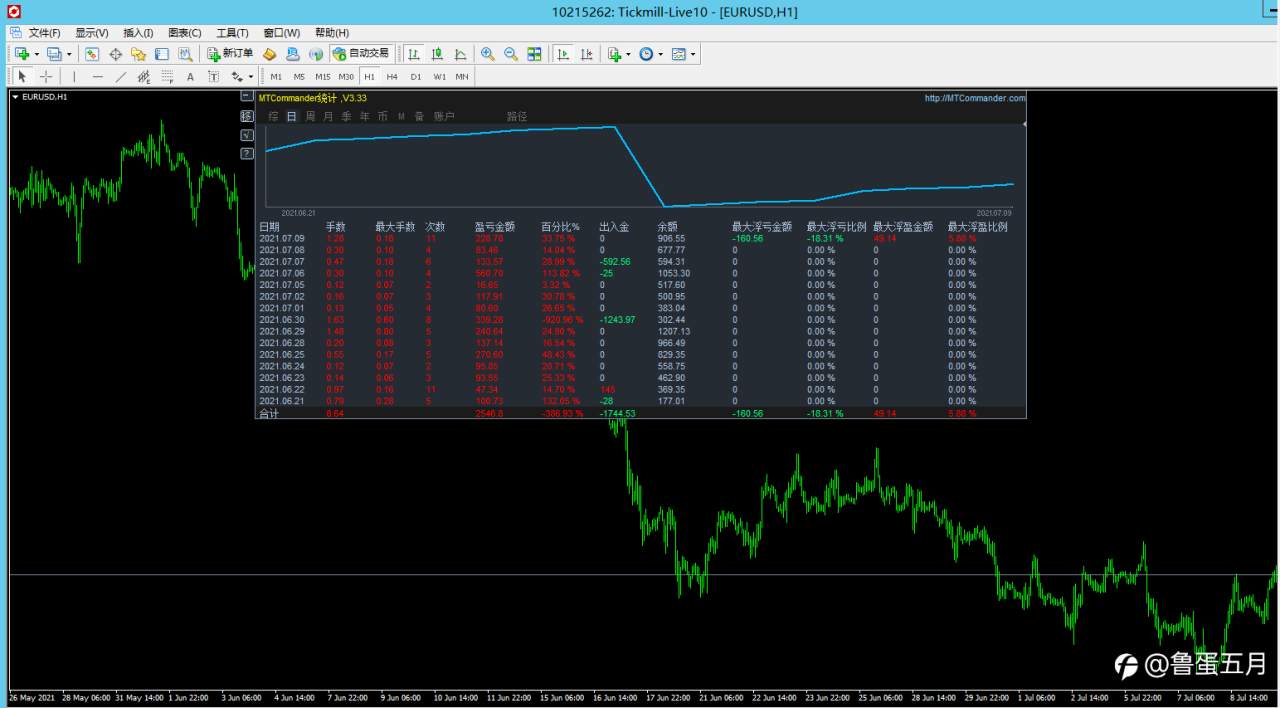Click the New Chart toolbar icon
The height and width of the screenshot is (708, 1280).
coord(22,54)
